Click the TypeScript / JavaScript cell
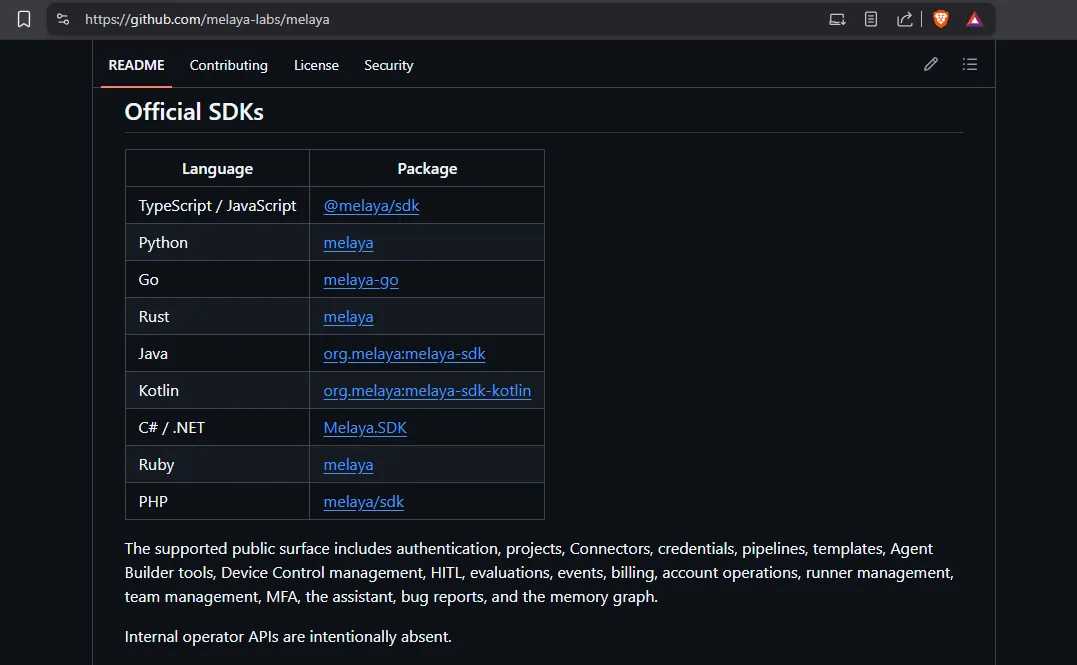 point(217,205)
